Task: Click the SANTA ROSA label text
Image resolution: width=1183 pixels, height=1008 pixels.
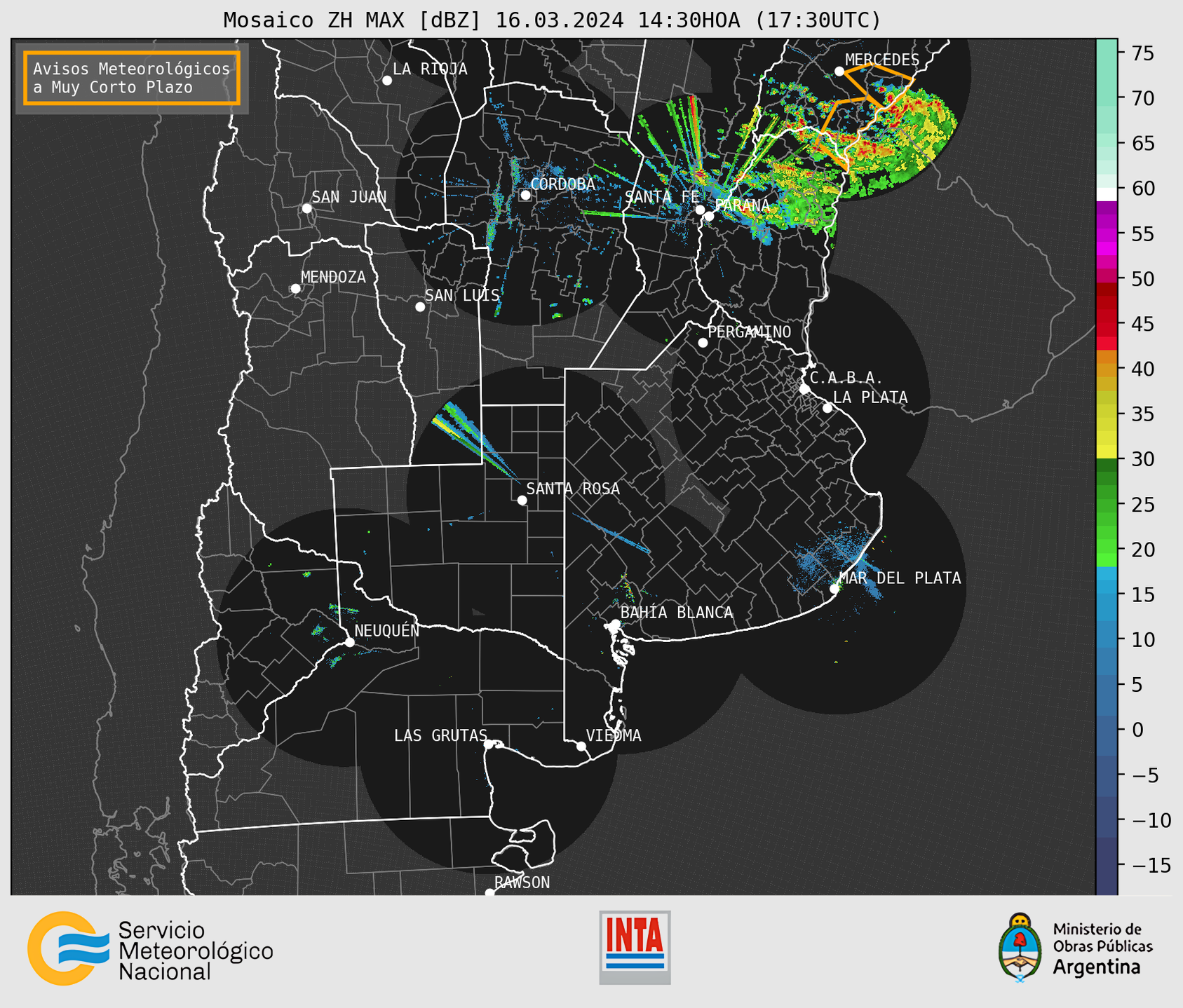Action: point(574,489)
